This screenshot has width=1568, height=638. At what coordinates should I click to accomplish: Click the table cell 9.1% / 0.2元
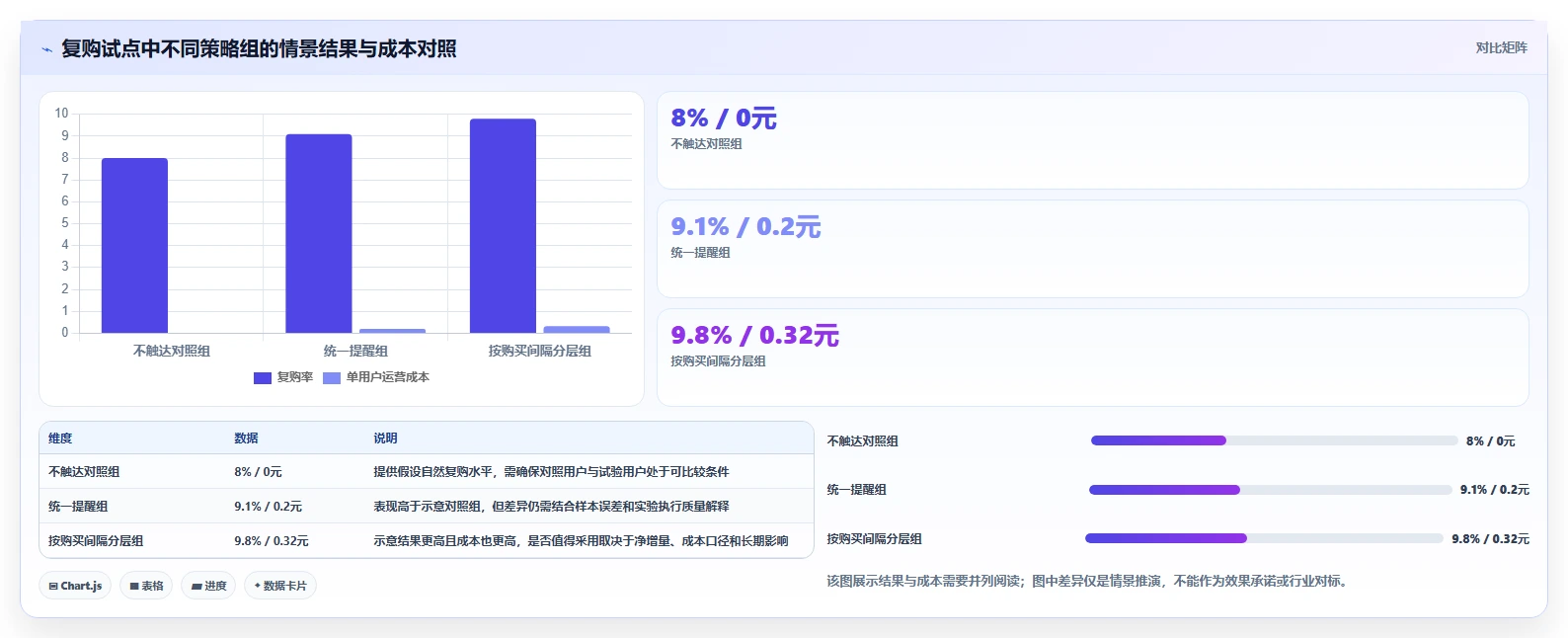[268, 507]
